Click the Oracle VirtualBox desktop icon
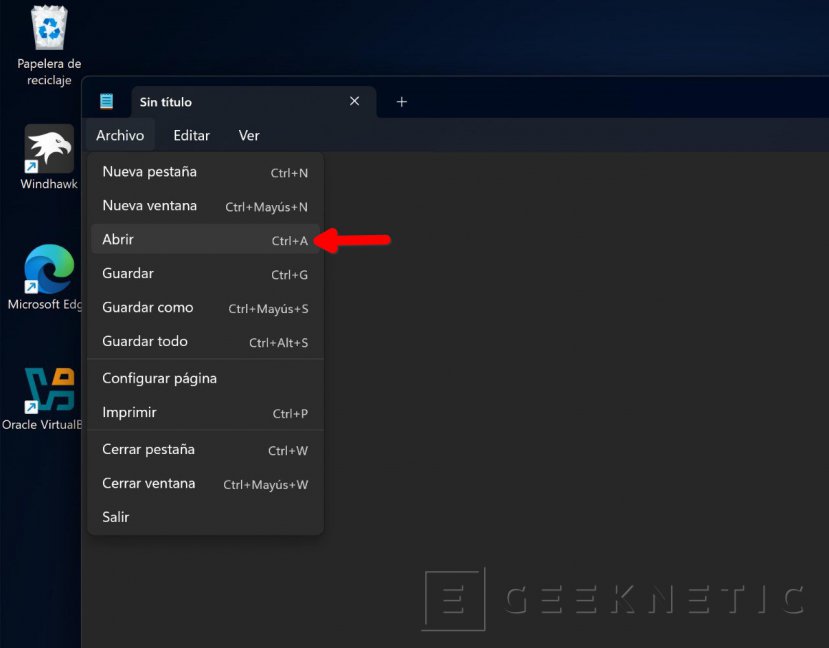This screenshot has height=648, width=829. (49, 391)
